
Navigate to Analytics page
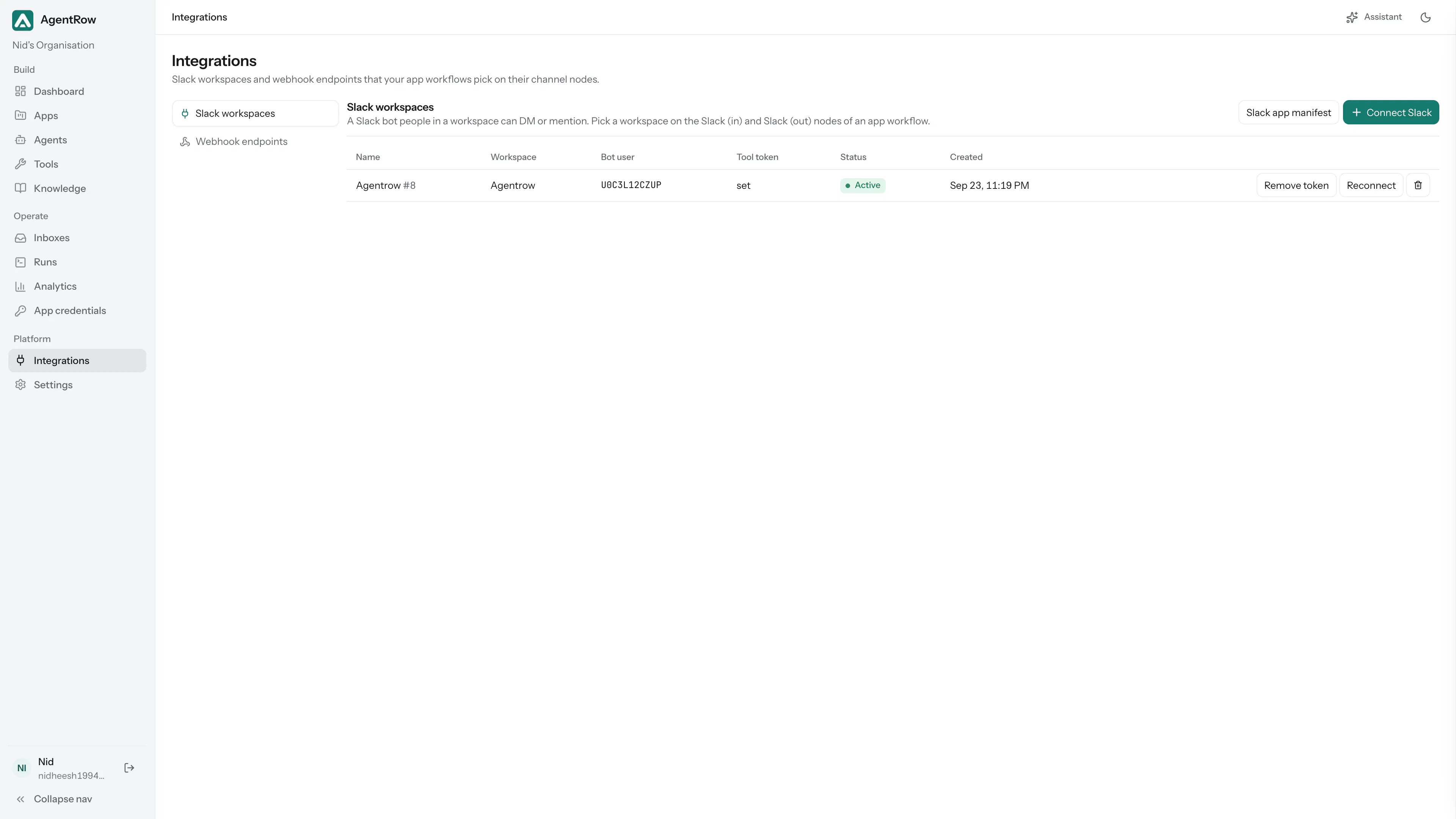point(77,287)
